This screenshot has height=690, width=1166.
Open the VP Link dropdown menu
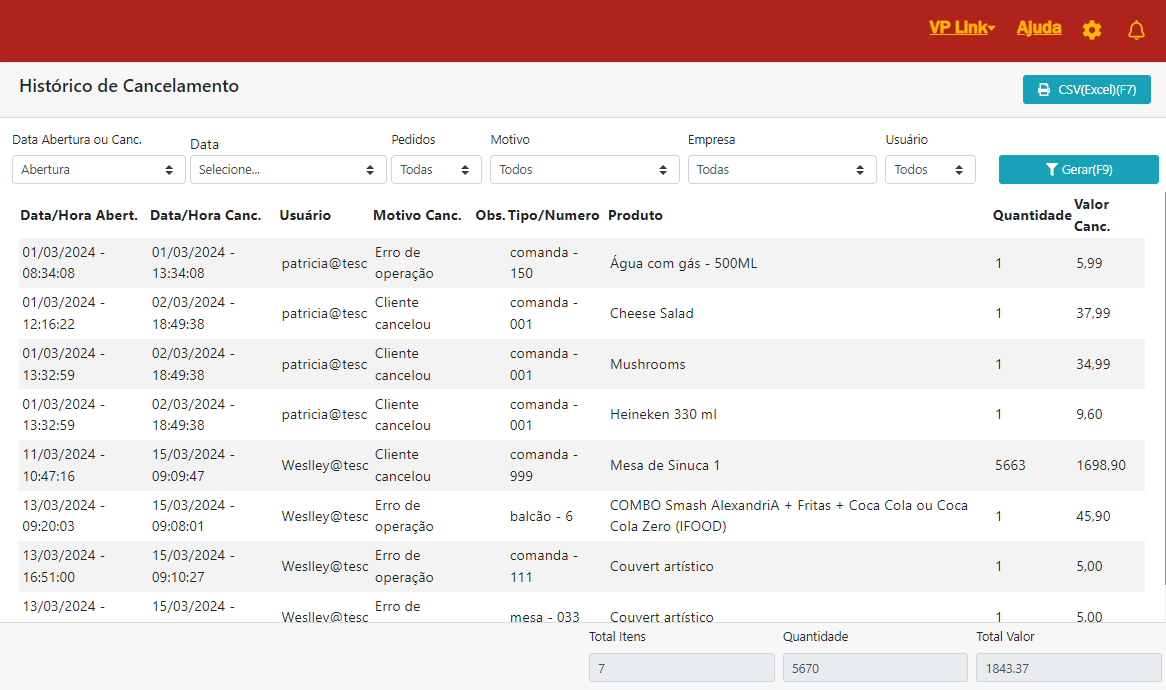[961, 28]
